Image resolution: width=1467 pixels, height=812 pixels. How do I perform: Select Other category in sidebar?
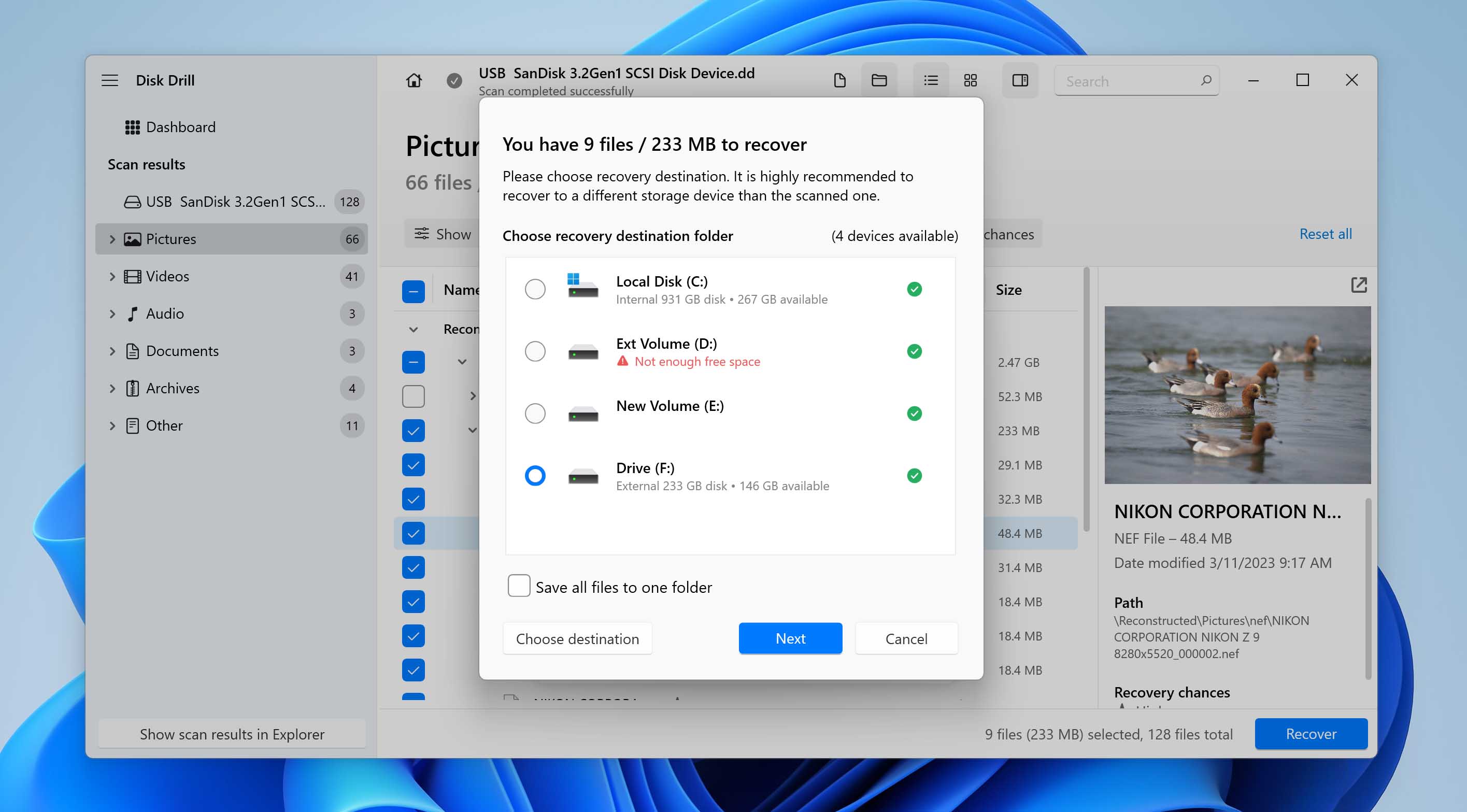click(x=231, y=426)
